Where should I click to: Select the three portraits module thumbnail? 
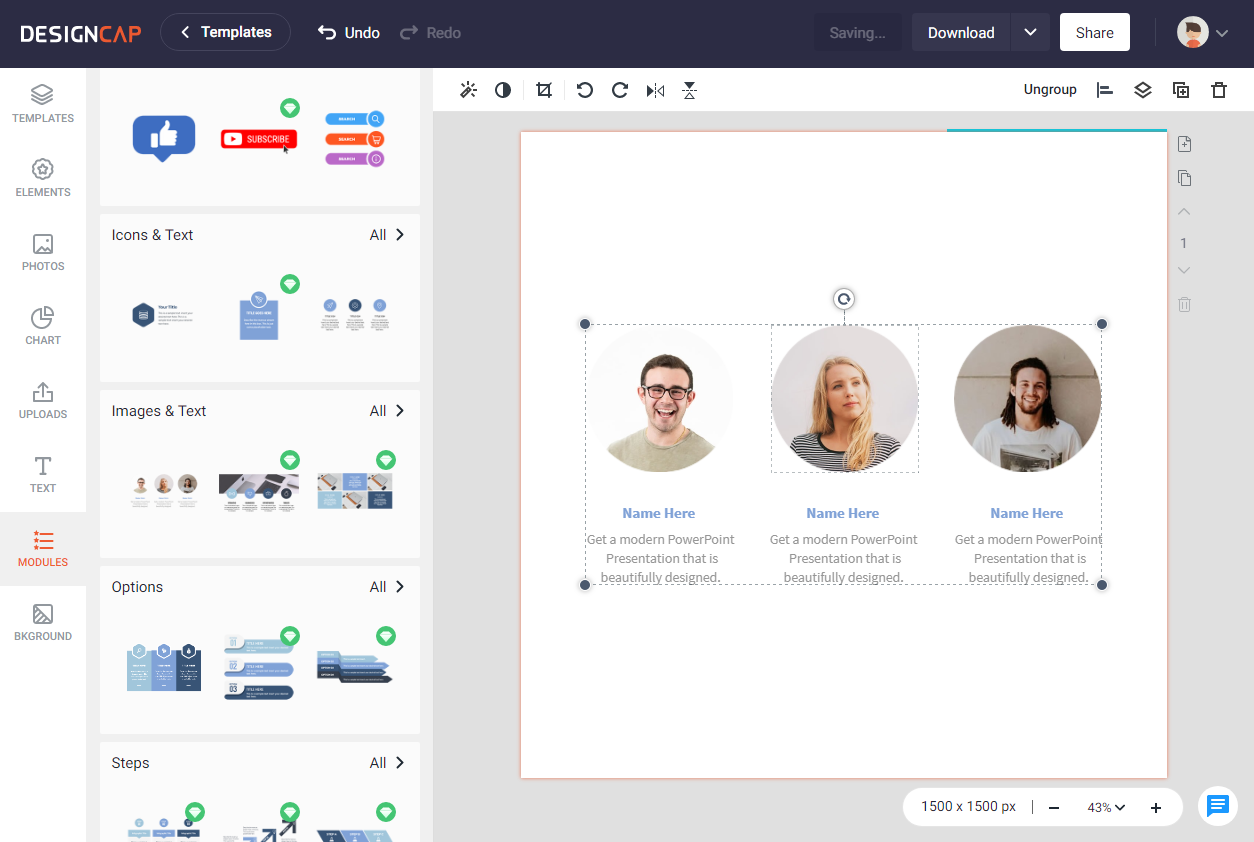point(164,491)
